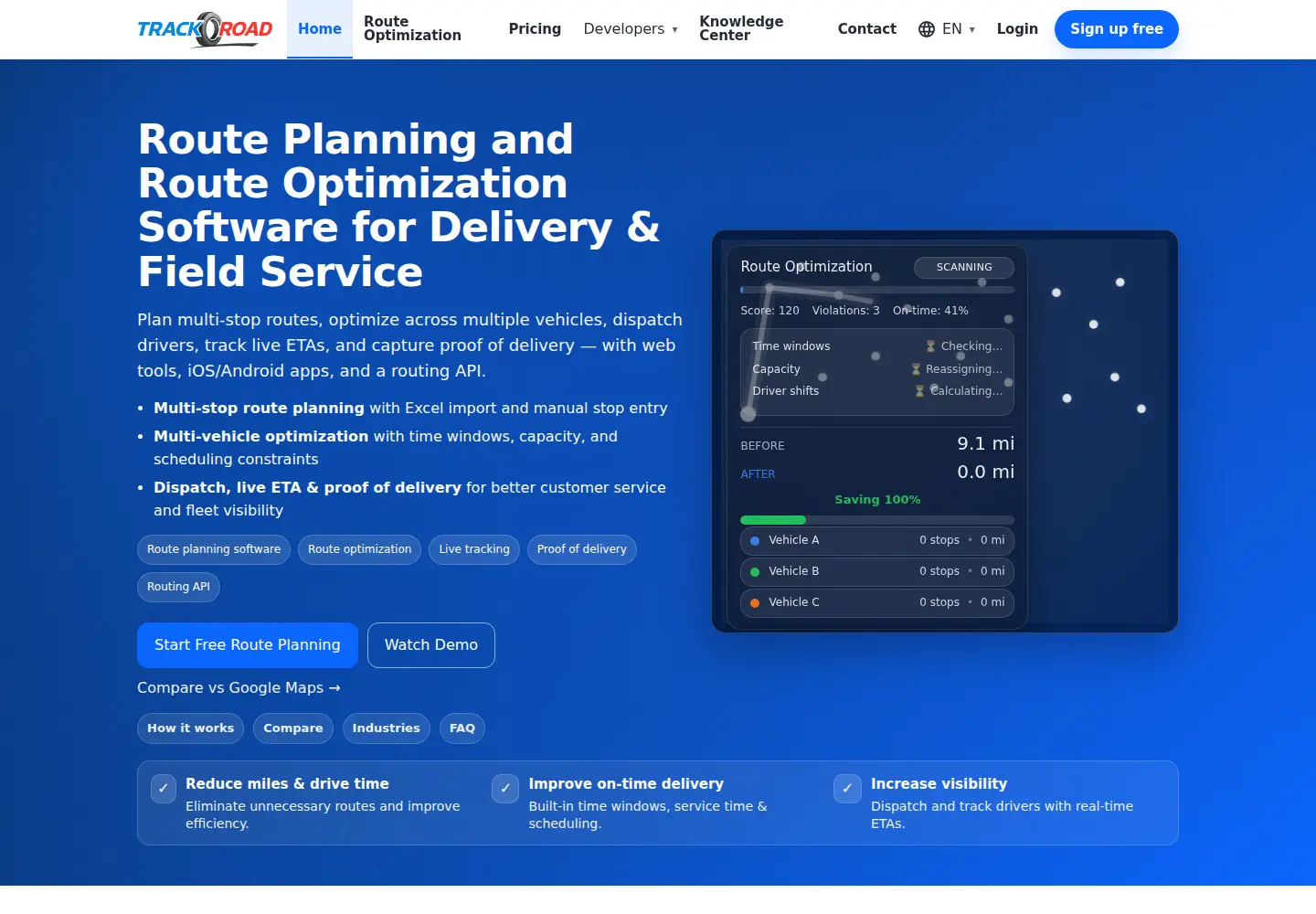The image size is (1316, 914).
Task: Click the Login link
Action: pos(1017,29)
